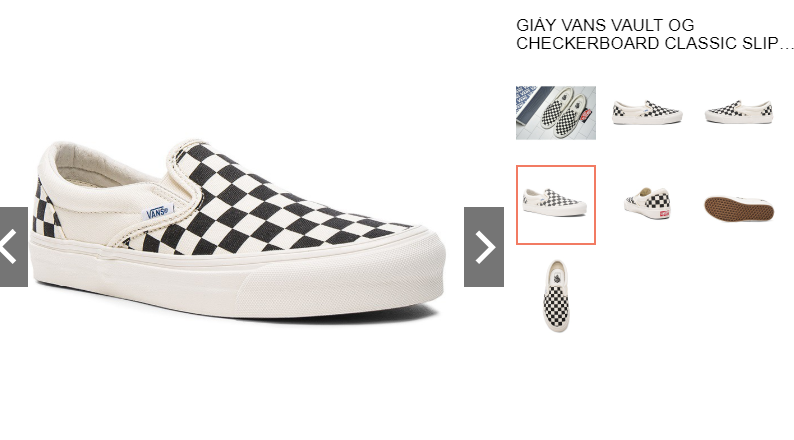794x440 pixels.
Task: Show the heel view thumbnail with red logo
Action: [647, 204]
